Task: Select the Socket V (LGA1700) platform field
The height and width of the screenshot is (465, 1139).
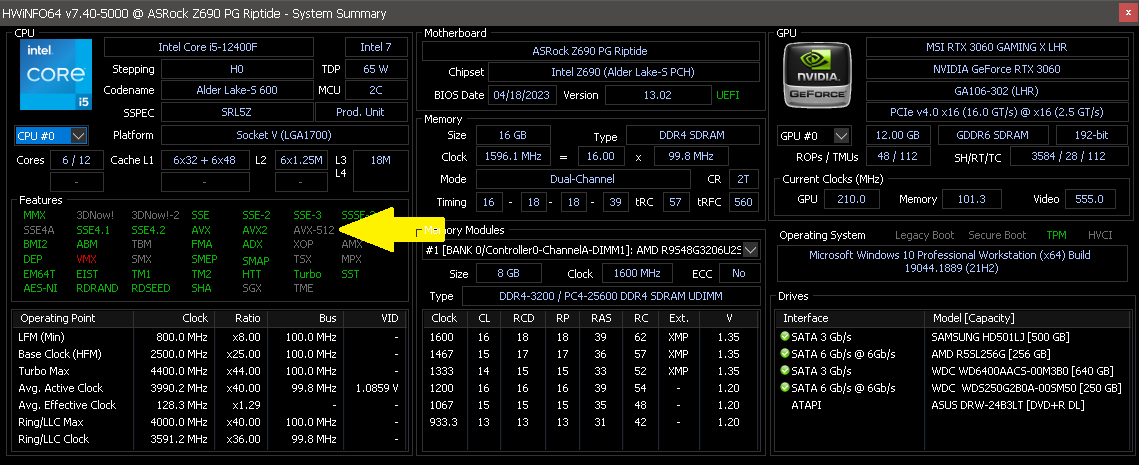Action: pyautogui.click(x=284, y=135)
